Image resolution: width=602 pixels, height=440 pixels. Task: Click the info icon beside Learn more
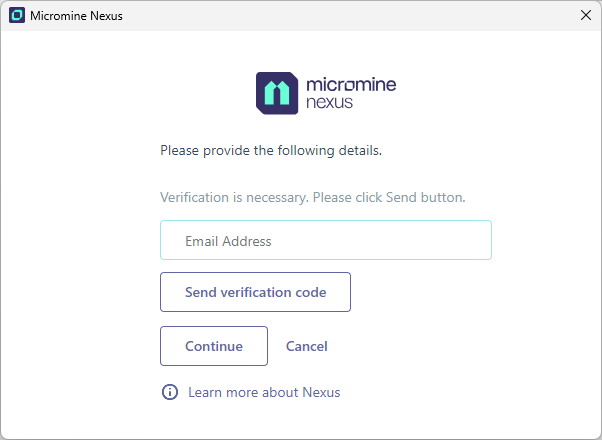click(x=170, y=392)
